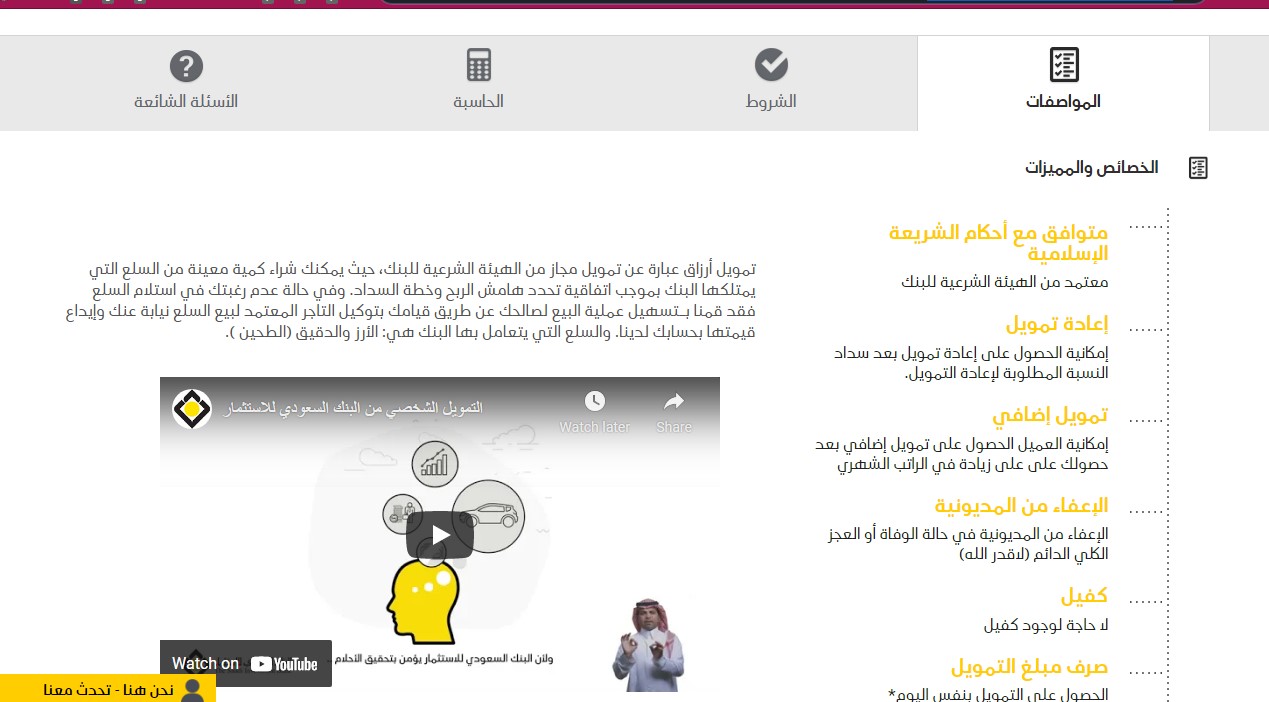Click the calculator icon above الحاسبة

(479, 65)
